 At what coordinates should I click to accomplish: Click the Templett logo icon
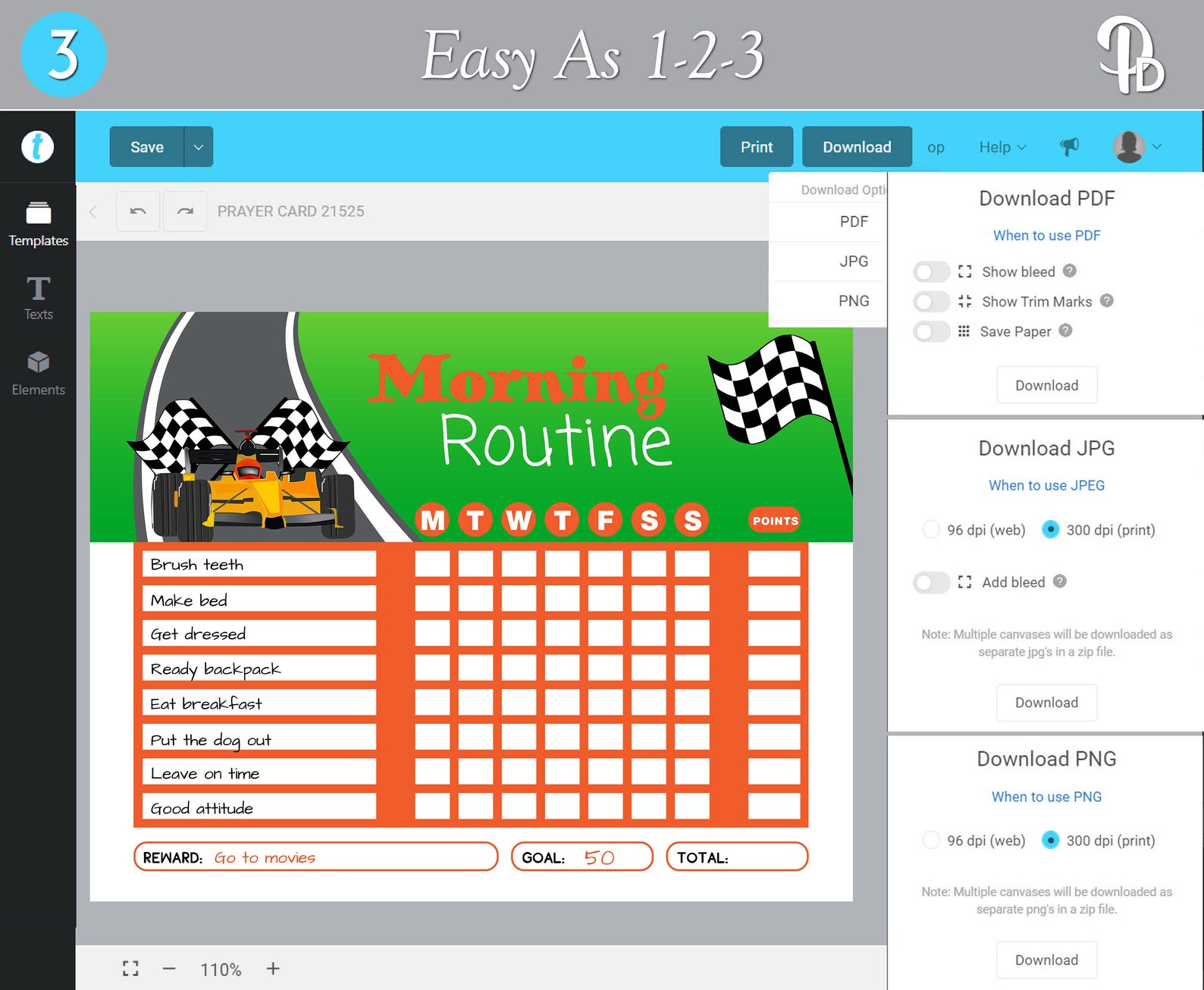click(x=37, y=146)
